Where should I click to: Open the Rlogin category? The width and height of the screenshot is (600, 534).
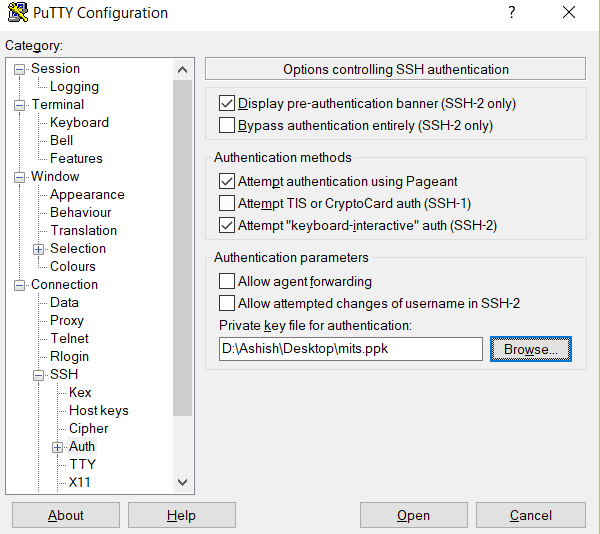[x=70, y=357]
